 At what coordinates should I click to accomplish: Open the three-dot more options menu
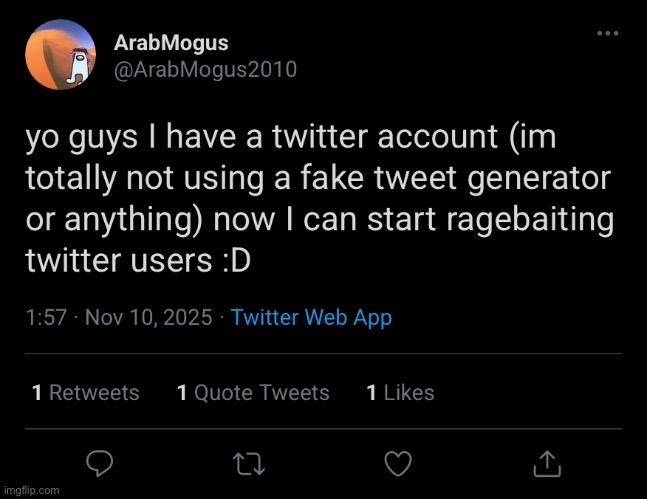pyautogui.click(x=607, y=34)
